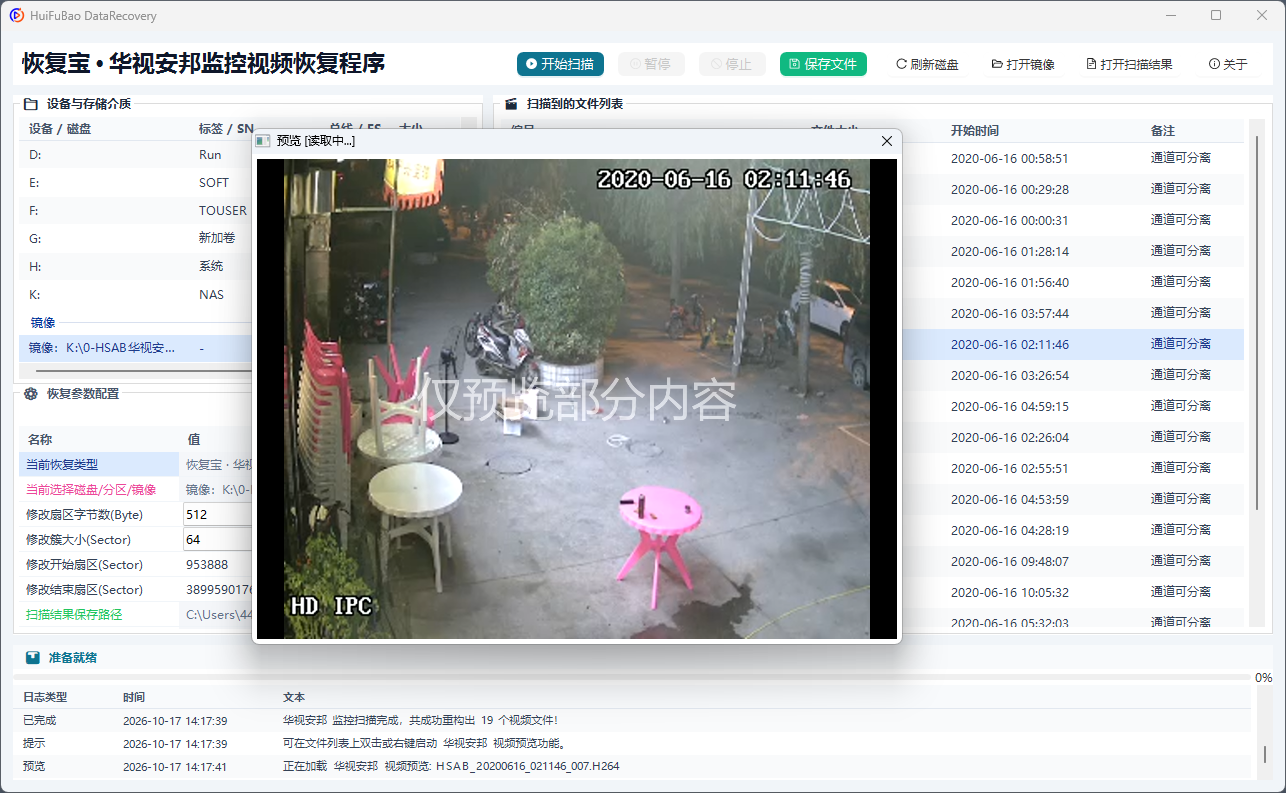Start scanning with the 开始扫描 button
This screenshot has height=793, width=1286.
coord(560,64)
